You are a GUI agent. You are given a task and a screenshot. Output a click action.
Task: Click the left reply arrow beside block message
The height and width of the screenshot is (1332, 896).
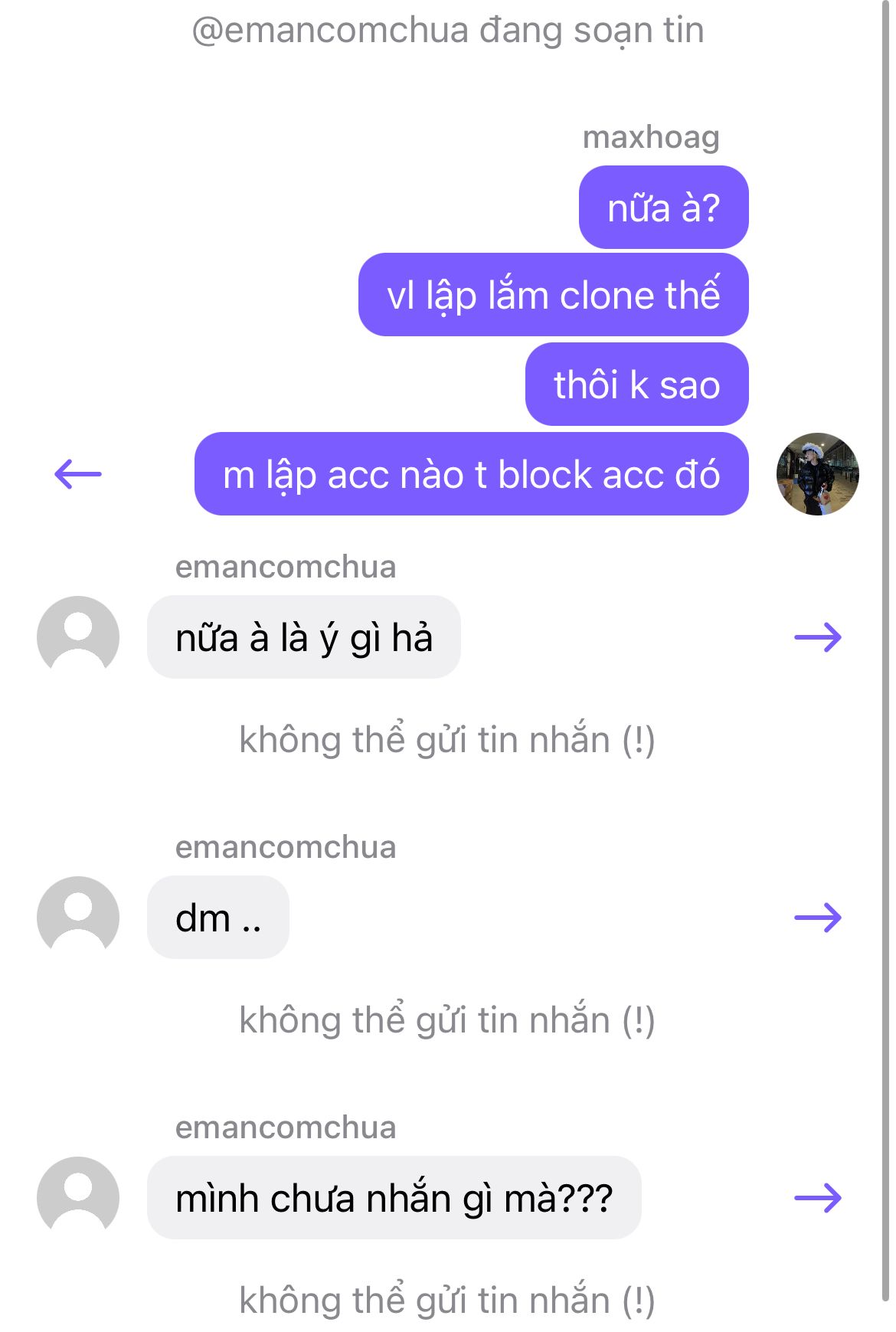point(78,474)
